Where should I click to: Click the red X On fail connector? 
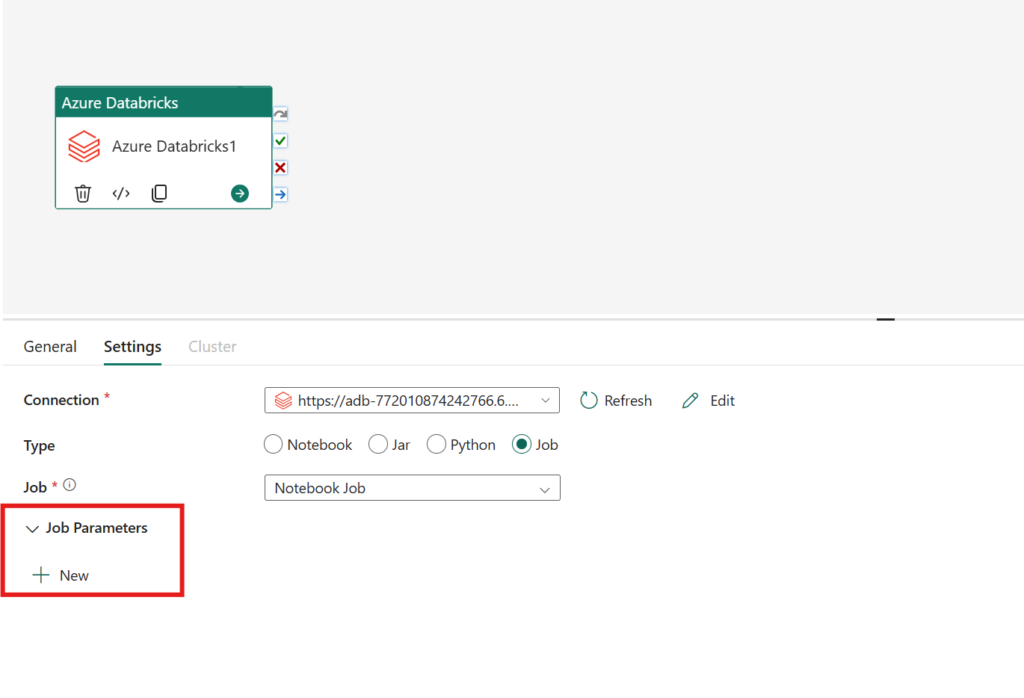point(280,168)
